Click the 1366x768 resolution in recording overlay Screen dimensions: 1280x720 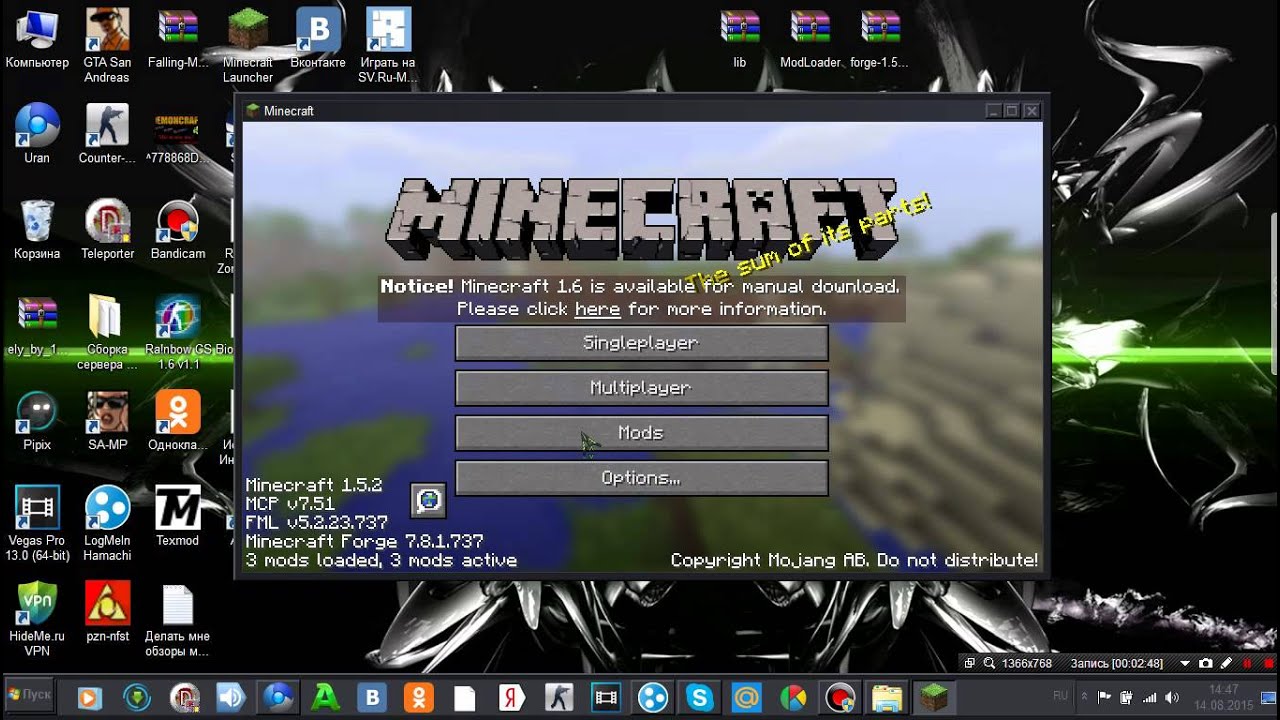[1026, 664]
